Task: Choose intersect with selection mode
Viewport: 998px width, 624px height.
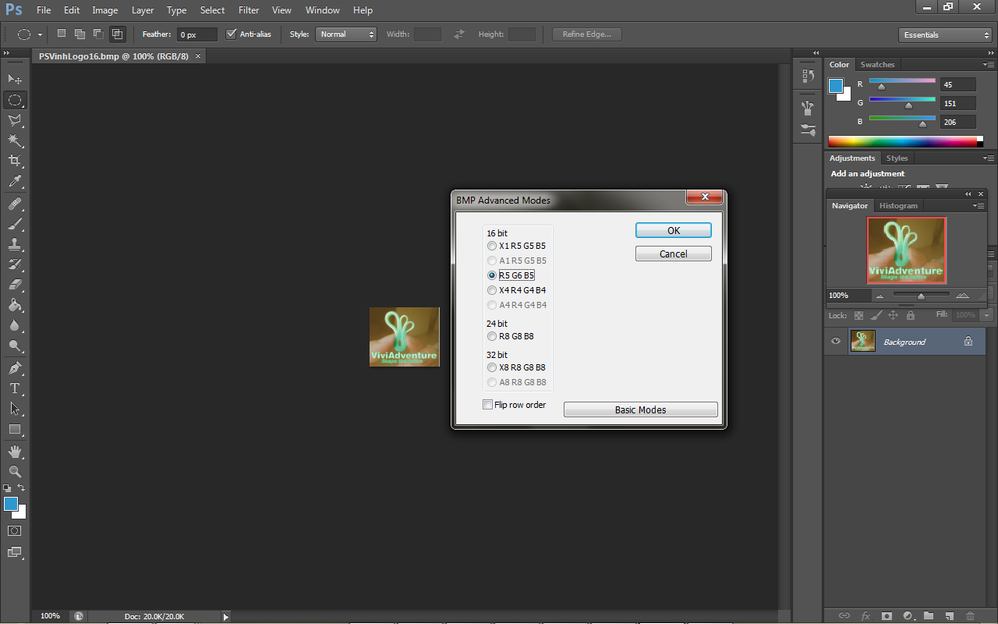Action: pos(117,34)
